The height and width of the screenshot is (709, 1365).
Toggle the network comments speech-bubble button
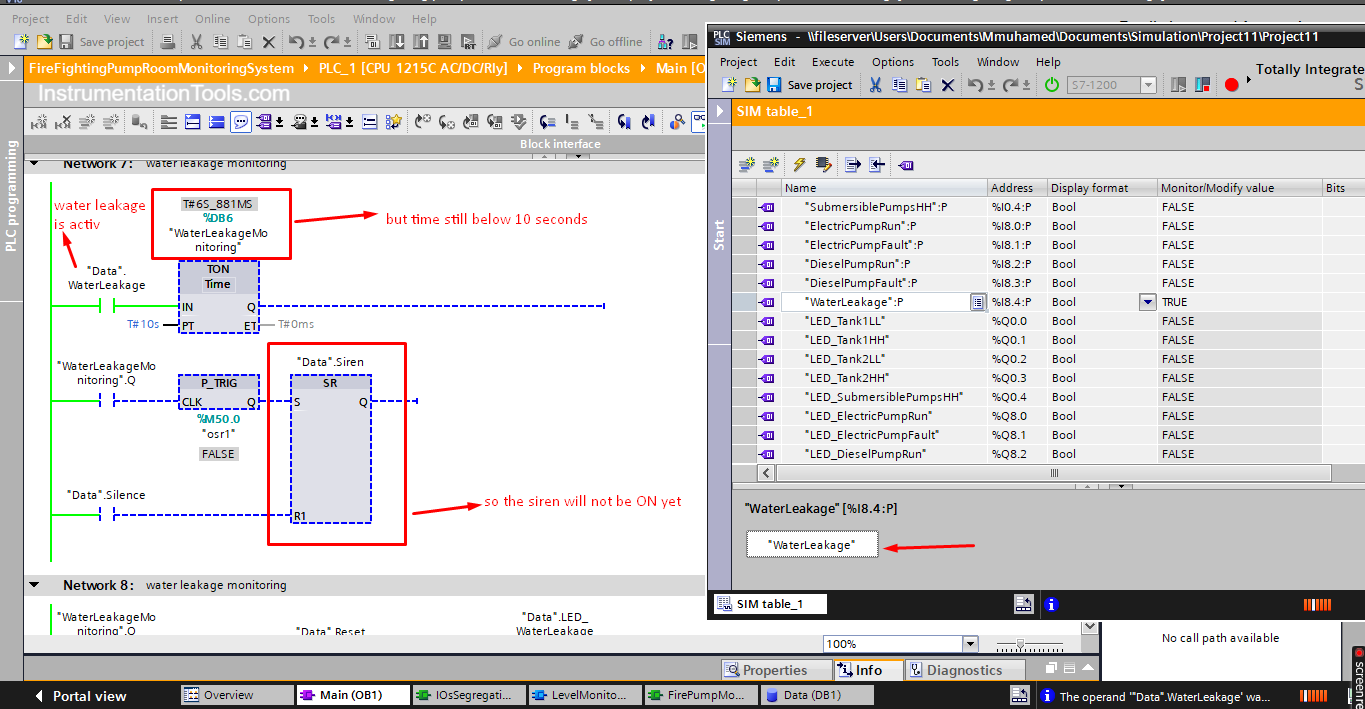[x=241, y=122]
